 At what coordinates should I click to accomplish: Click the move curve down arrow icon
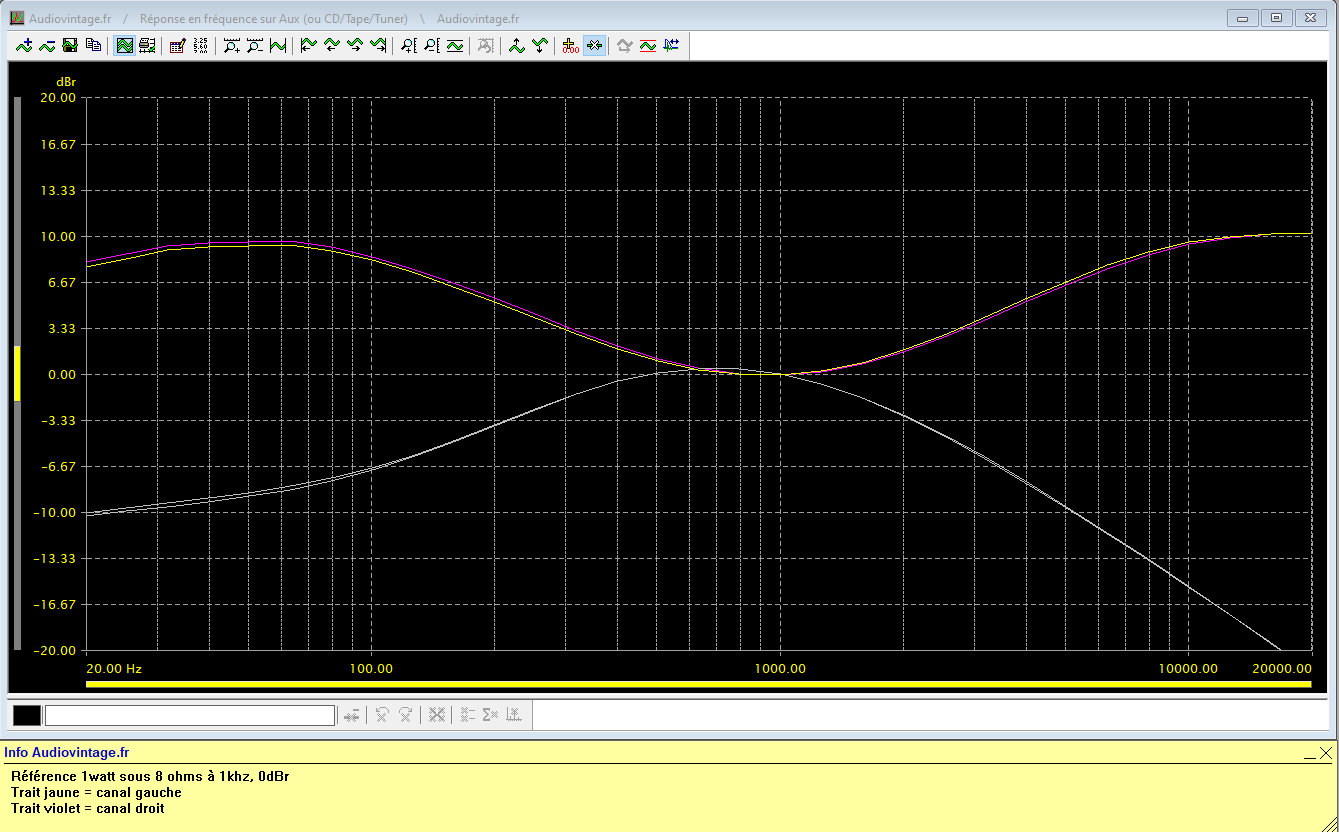point(539,45)
